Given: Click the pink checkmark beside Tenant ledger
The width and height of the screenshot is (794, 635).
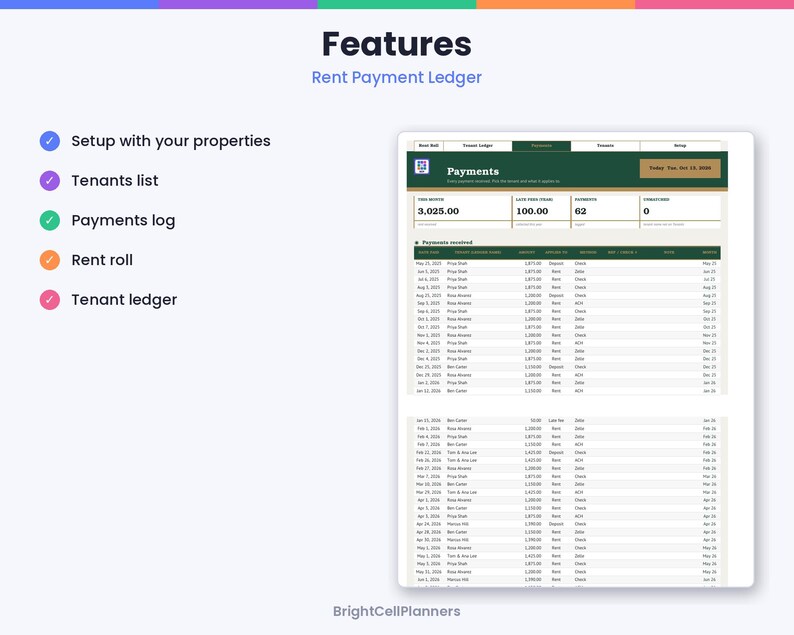Looking at the screenshot, I should point(50,300).
